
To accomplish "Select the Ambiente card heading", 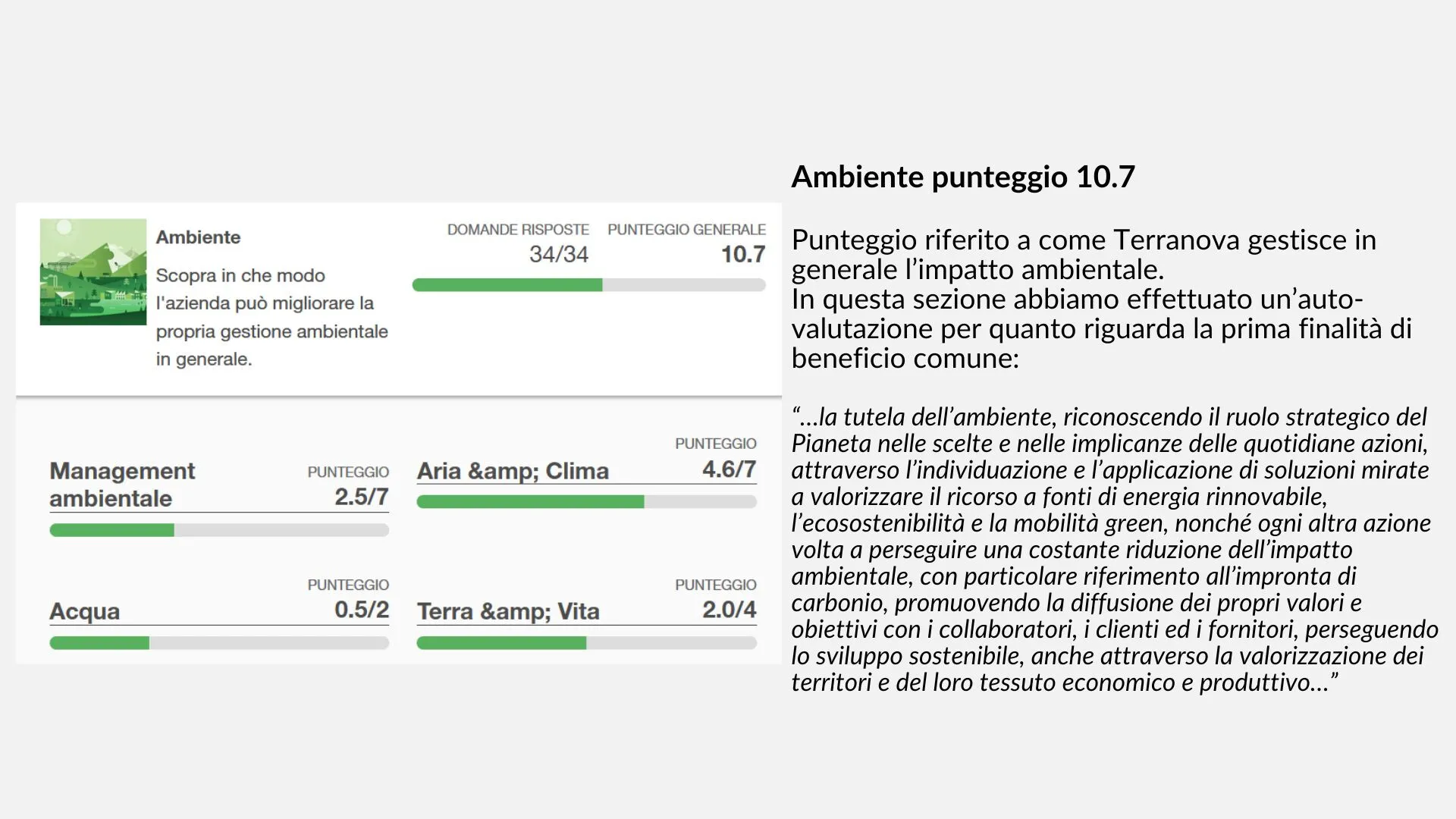I will [x=198, y=237].
